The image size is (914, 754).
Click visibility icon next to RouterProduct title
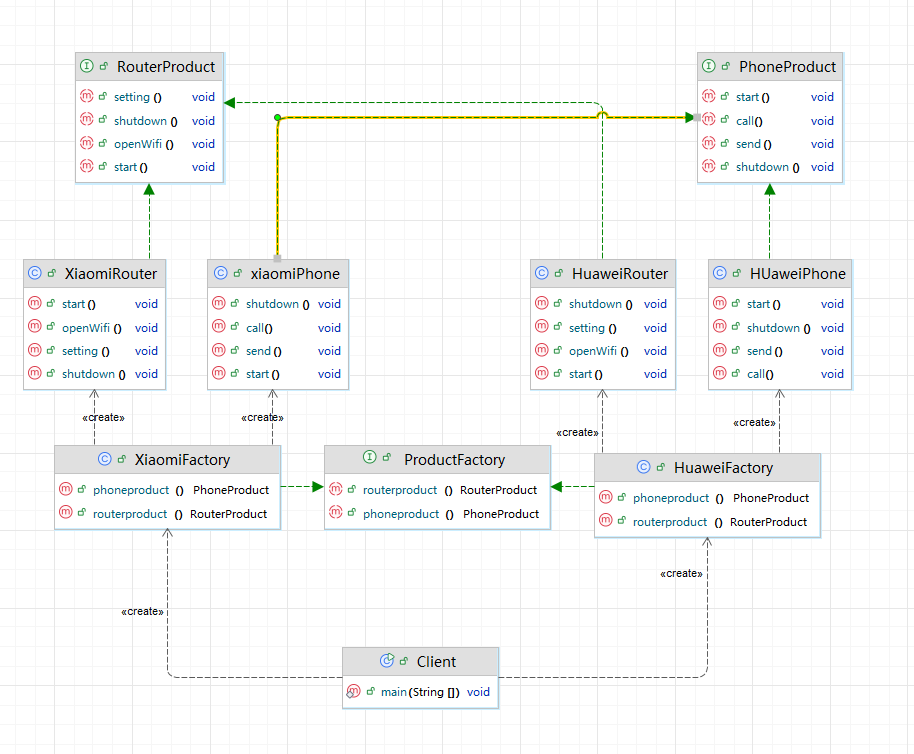[x=104, y=66]
